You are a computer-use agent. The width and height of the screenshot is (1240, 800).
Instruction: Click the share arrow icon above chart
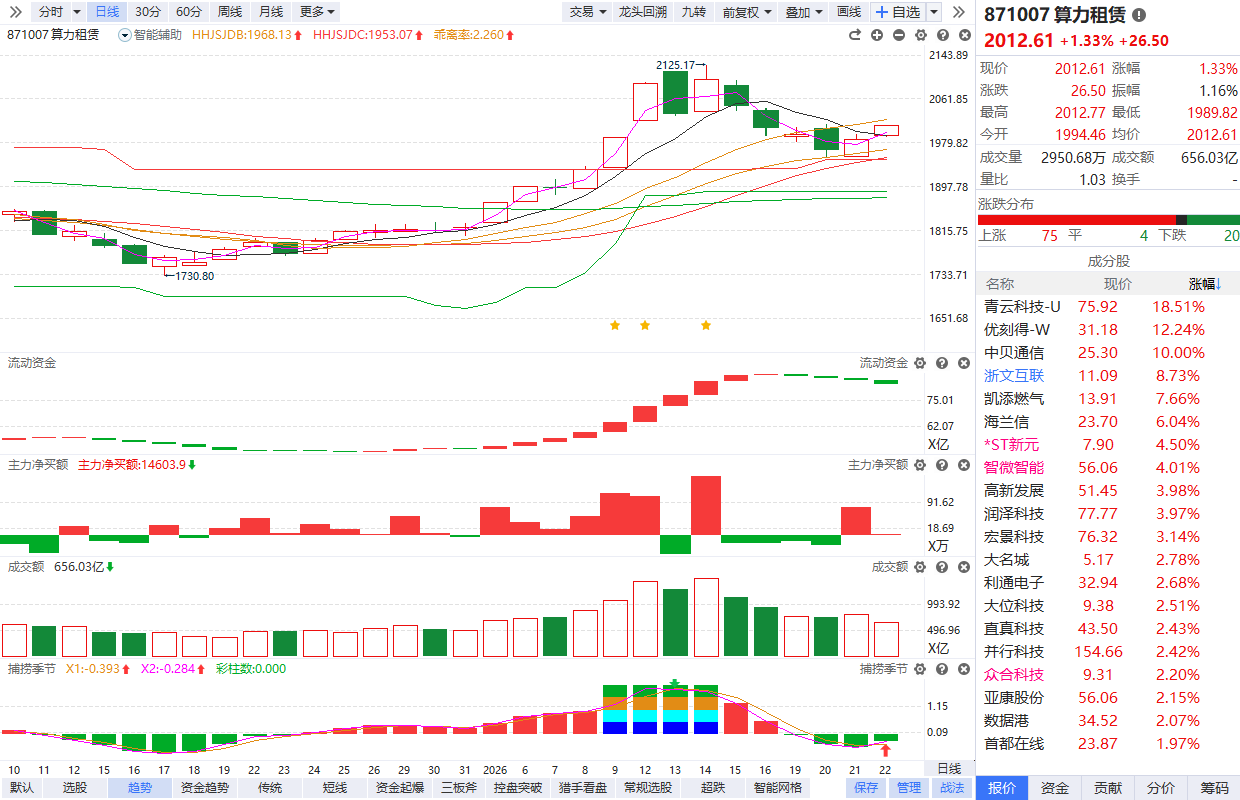(855, 35)
